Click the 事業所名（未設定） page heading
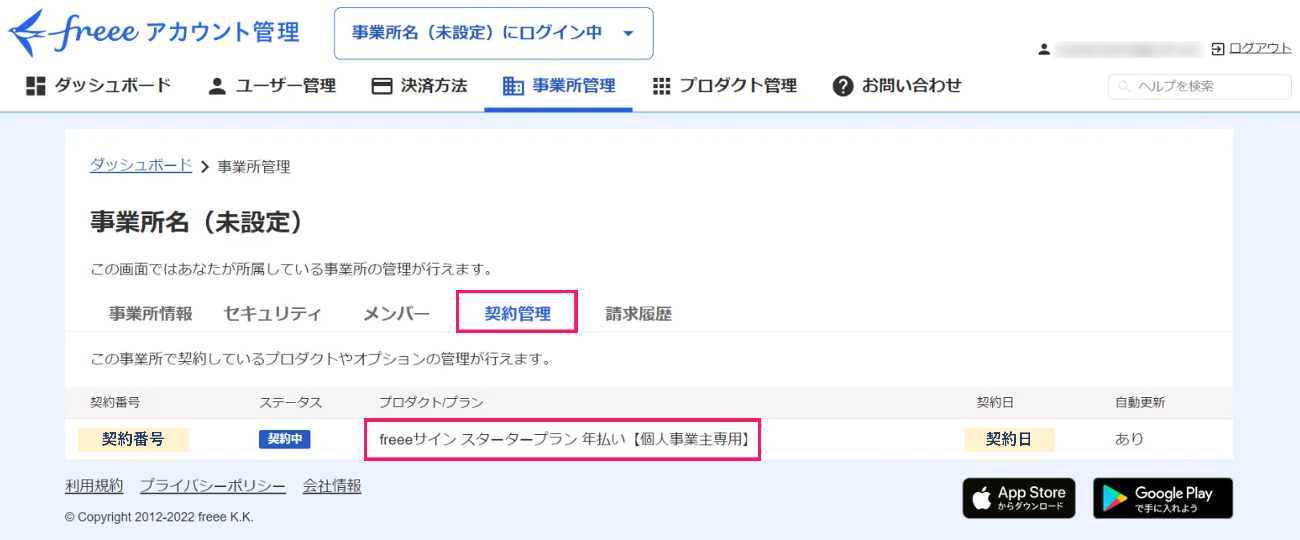 197,222
